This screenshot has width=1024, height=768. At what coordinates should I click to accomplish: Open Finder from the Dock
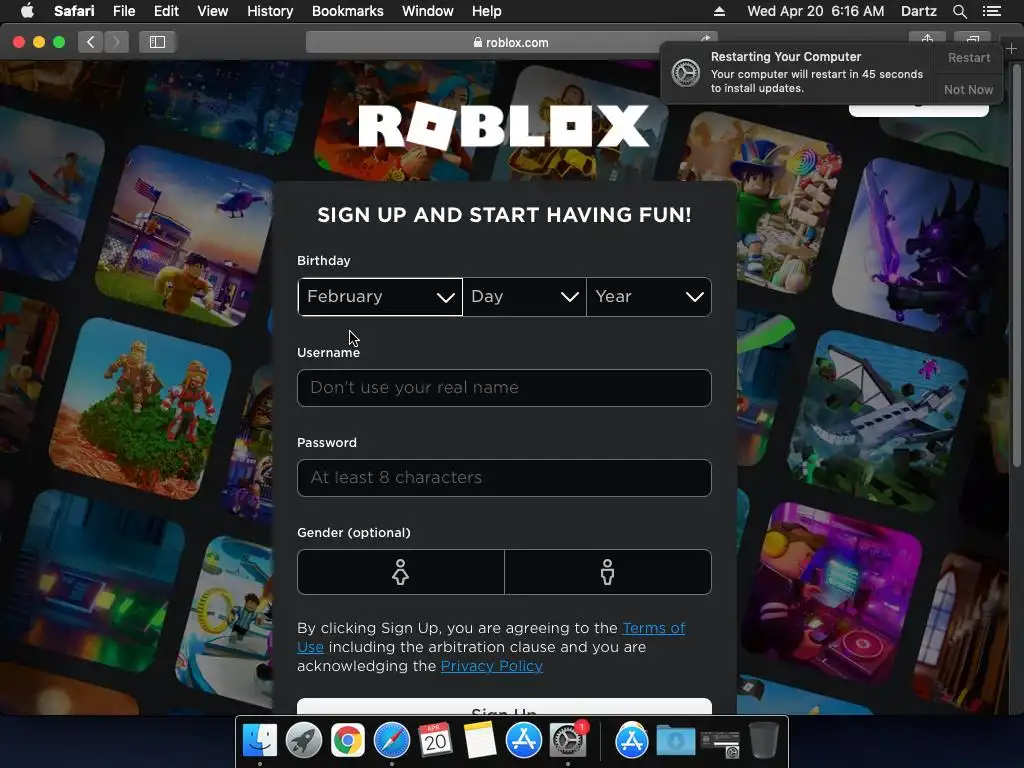(260, 741)
